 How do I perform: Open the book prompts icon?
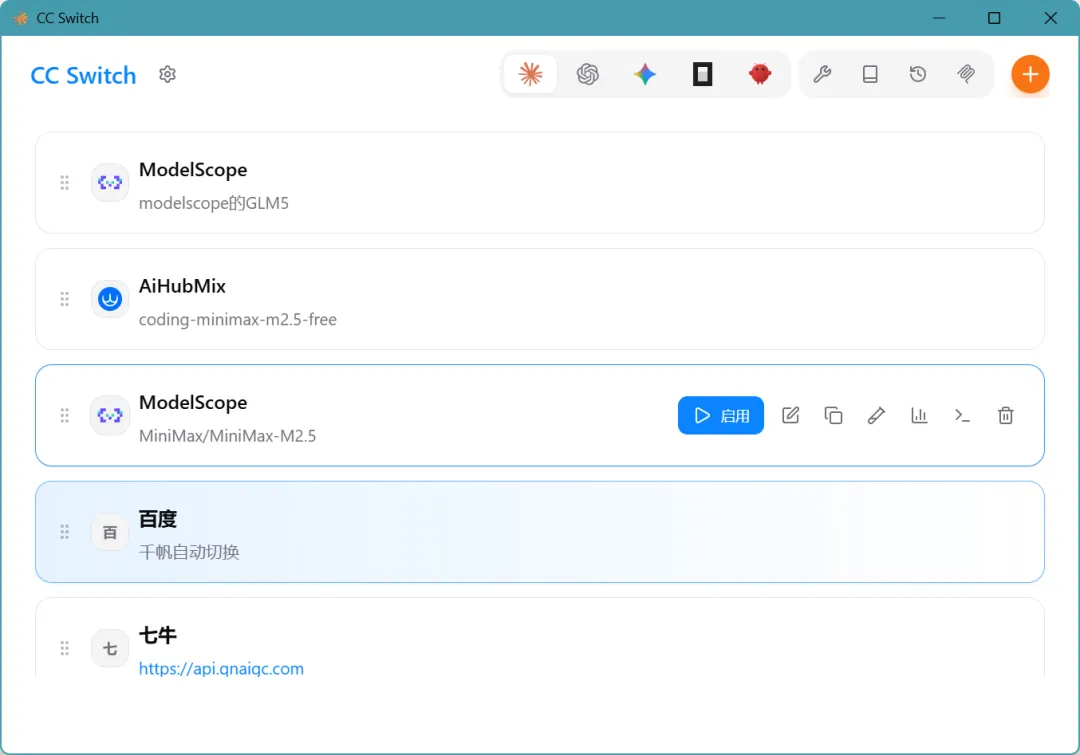point(871,74)
